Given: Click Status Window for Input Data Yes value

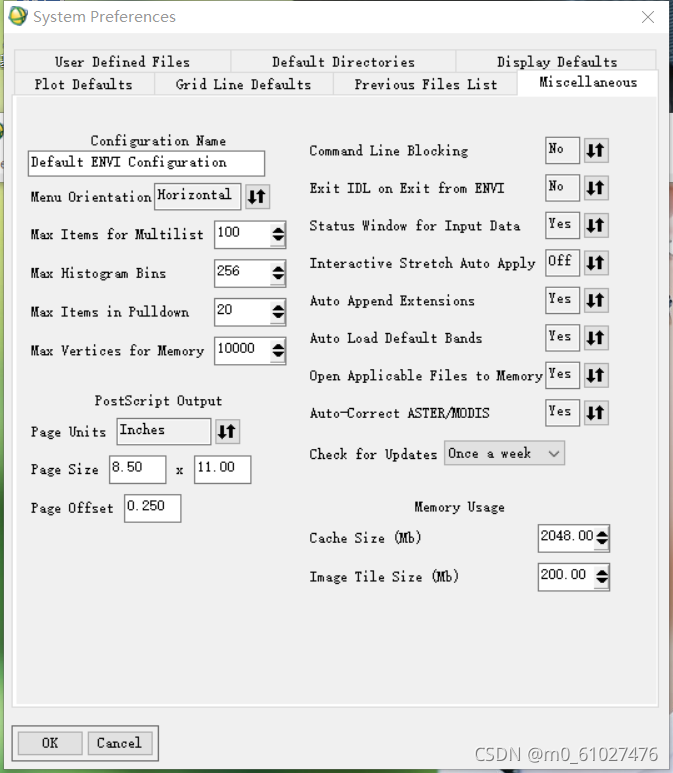Looking at the screenshot, I should click(563, 225).
